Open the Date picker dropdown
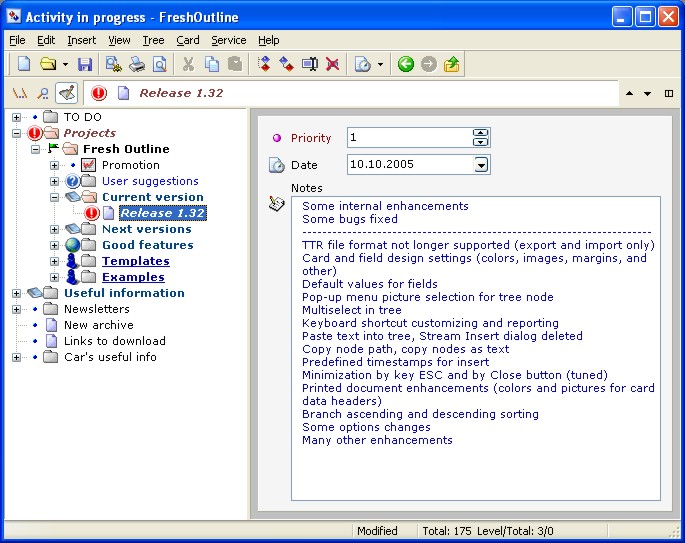 coord(481,165)
